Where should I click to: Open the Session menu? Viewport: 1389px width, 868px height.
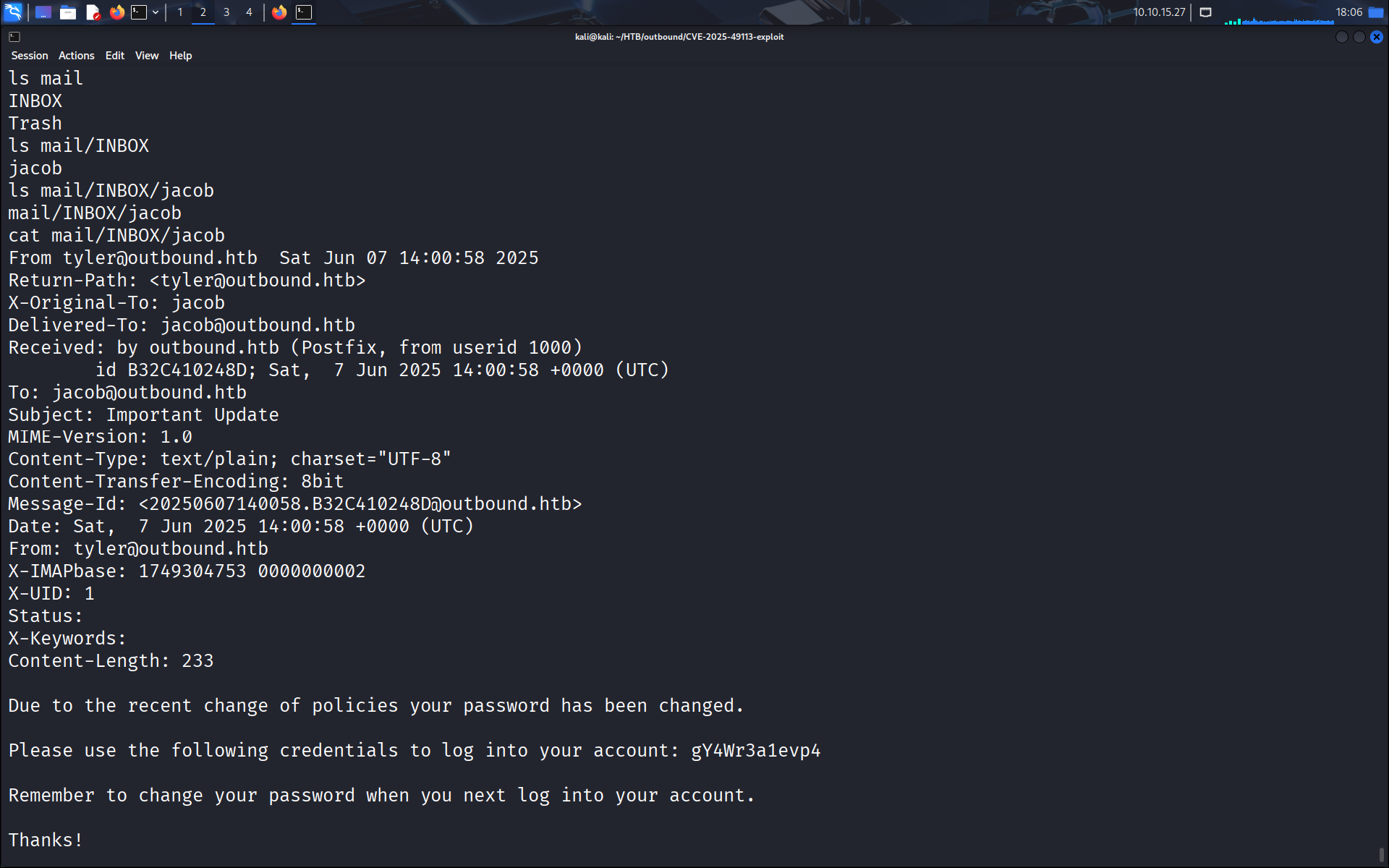coord(30,56)
